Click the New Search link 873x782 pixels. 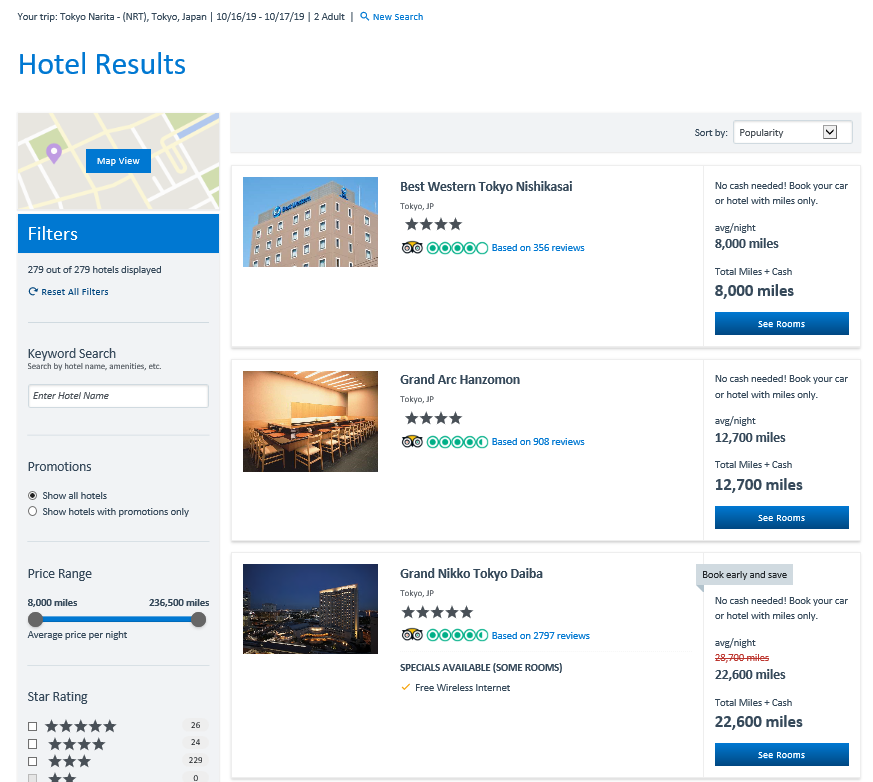[x=398, y=17]
